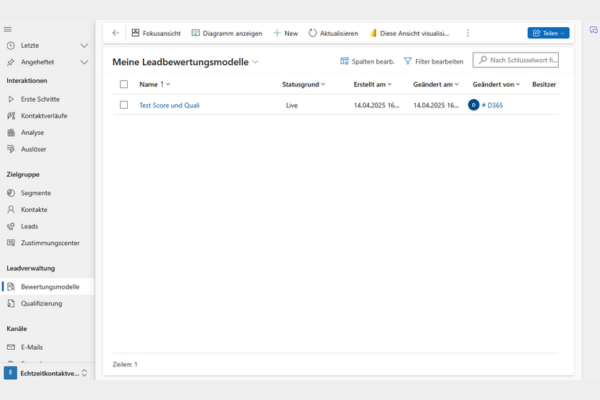Image resolution: width=600 pixels, height=400 pixels.
Task: Open the Echtzeitkontaktverläufe area switcher
Action: [46, 373]
